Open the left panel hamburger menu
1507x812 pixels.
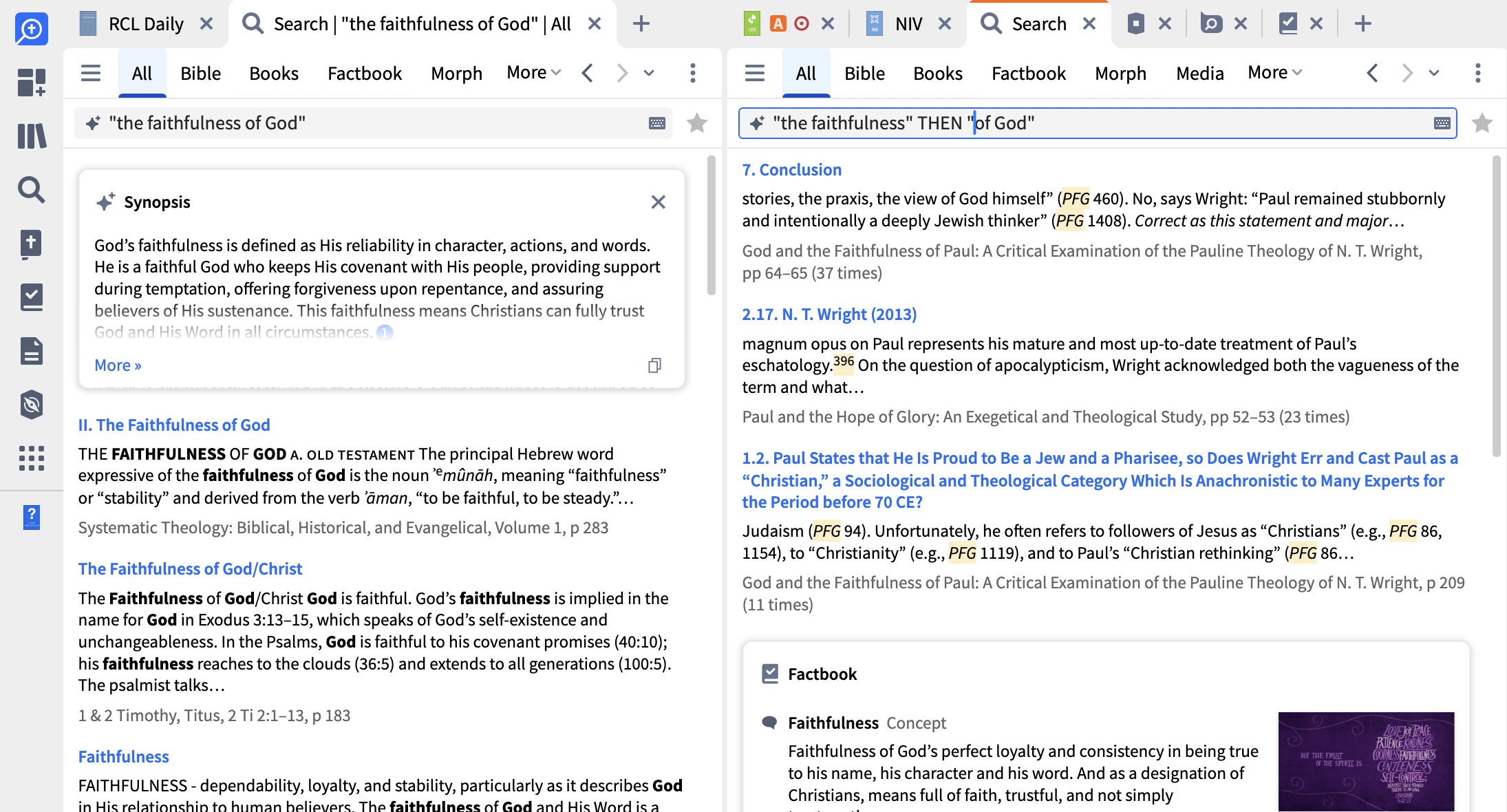91,73
